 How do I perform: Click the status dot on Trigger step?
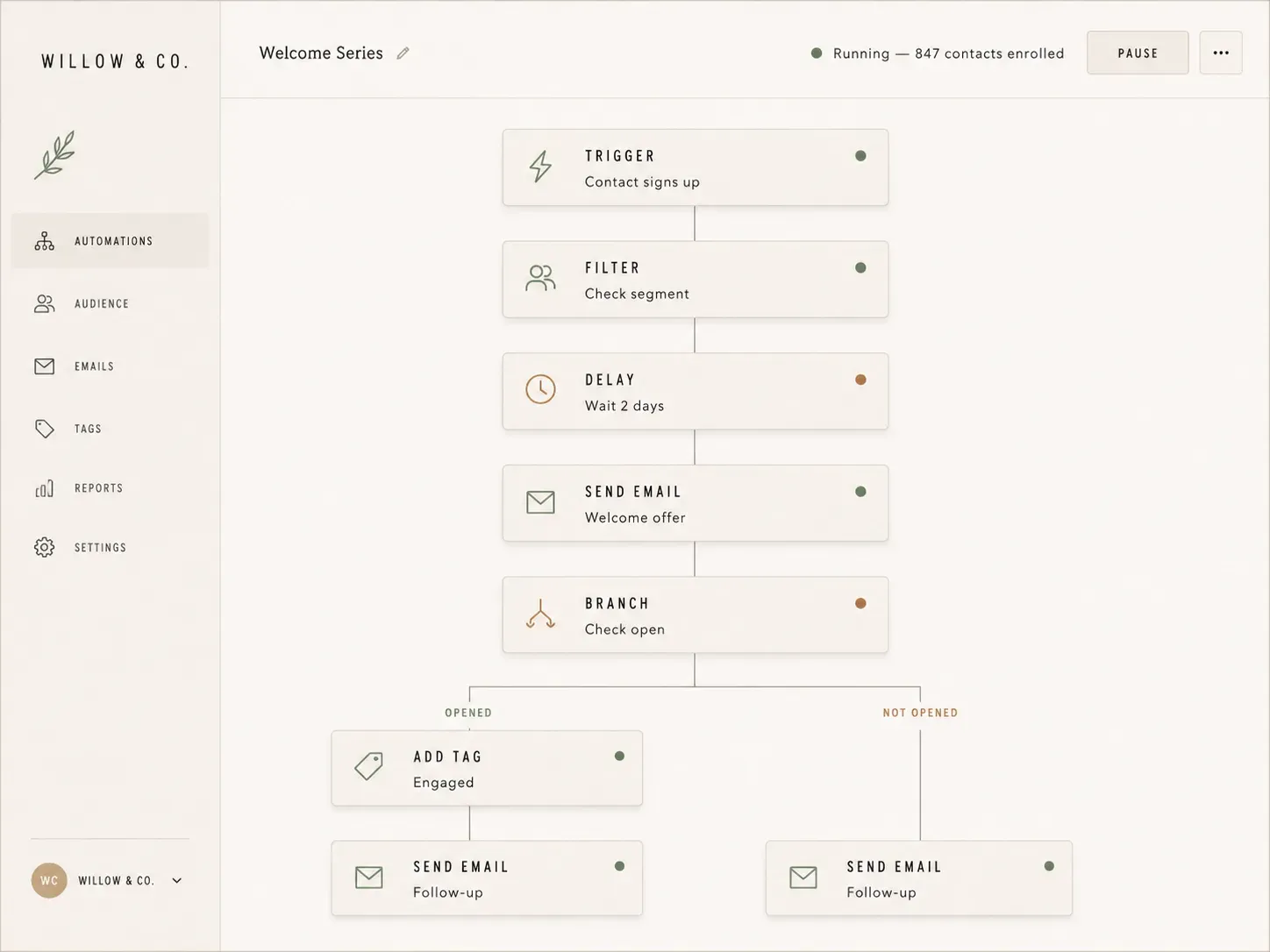pos(860,156)
